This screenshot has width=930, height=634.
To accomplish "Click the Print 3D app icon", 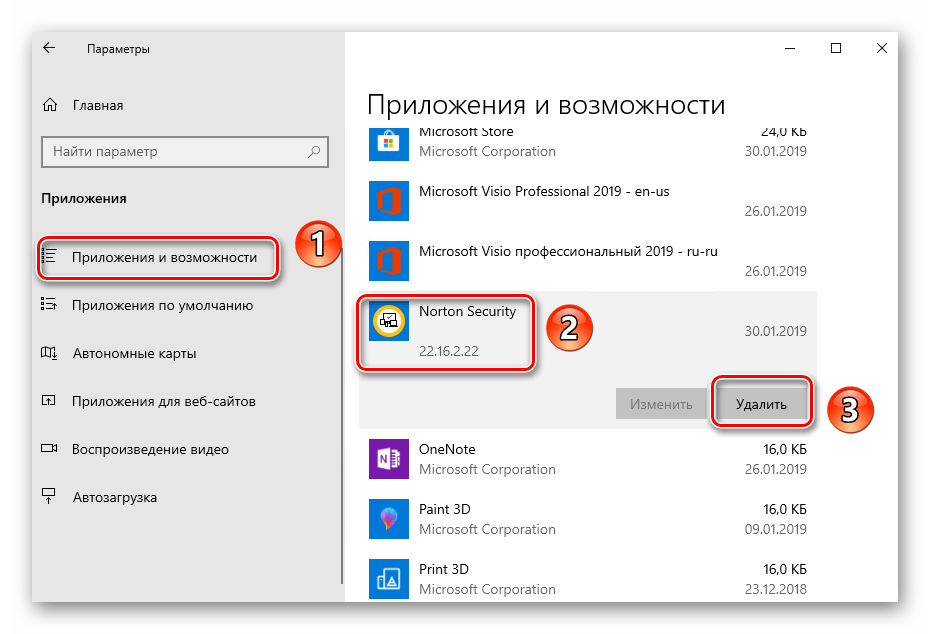I will (388, 578).
